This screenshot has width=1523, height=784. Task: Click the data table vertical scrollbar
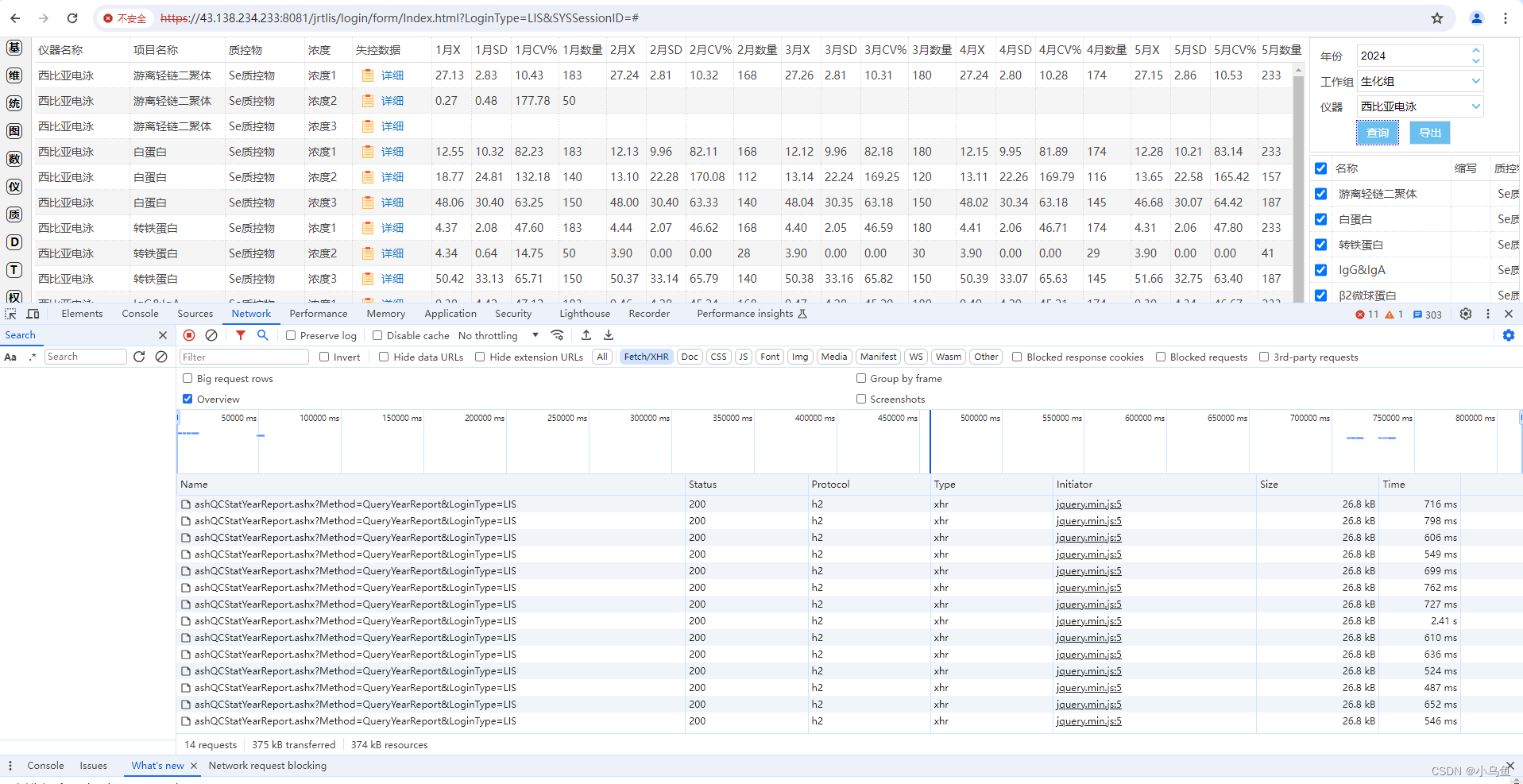1299,183
